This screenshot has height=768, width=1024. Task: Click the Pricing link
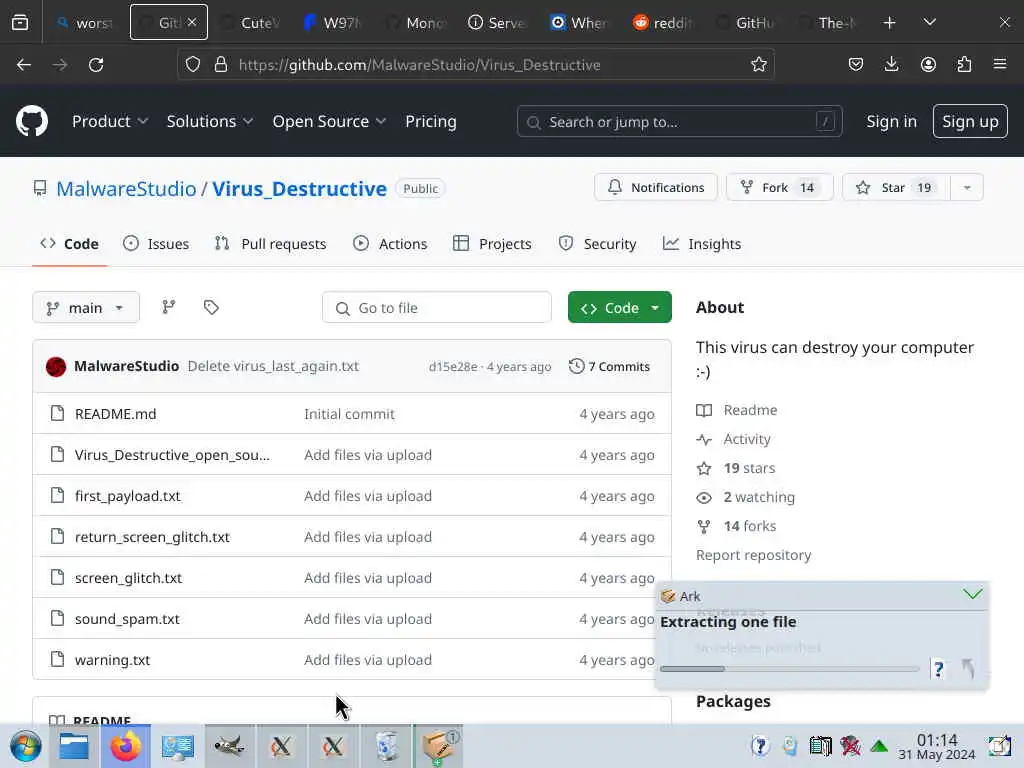click(430, 121)
